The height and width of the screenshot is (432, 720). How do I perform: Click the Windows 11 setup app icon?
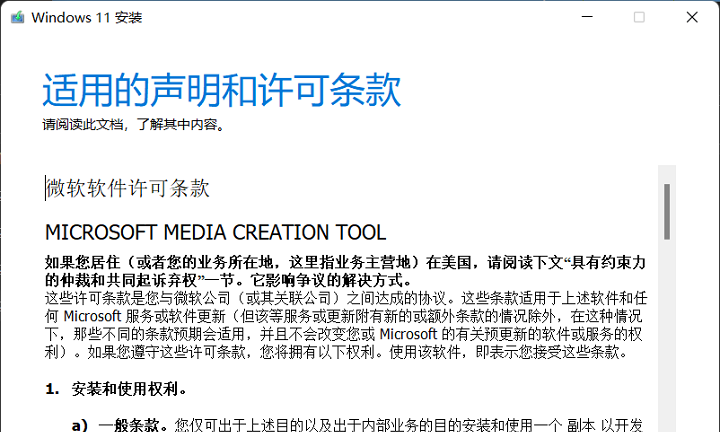point(17,17)
